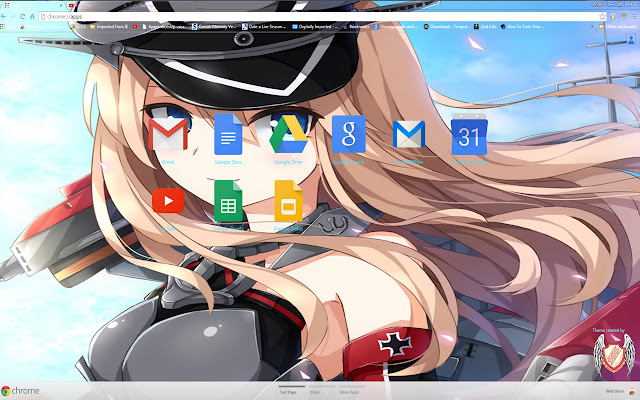The height and width of the screenshot is (400, 640).
Task: Show hidden bookmarks via overflow chevron
Action: 593,27
